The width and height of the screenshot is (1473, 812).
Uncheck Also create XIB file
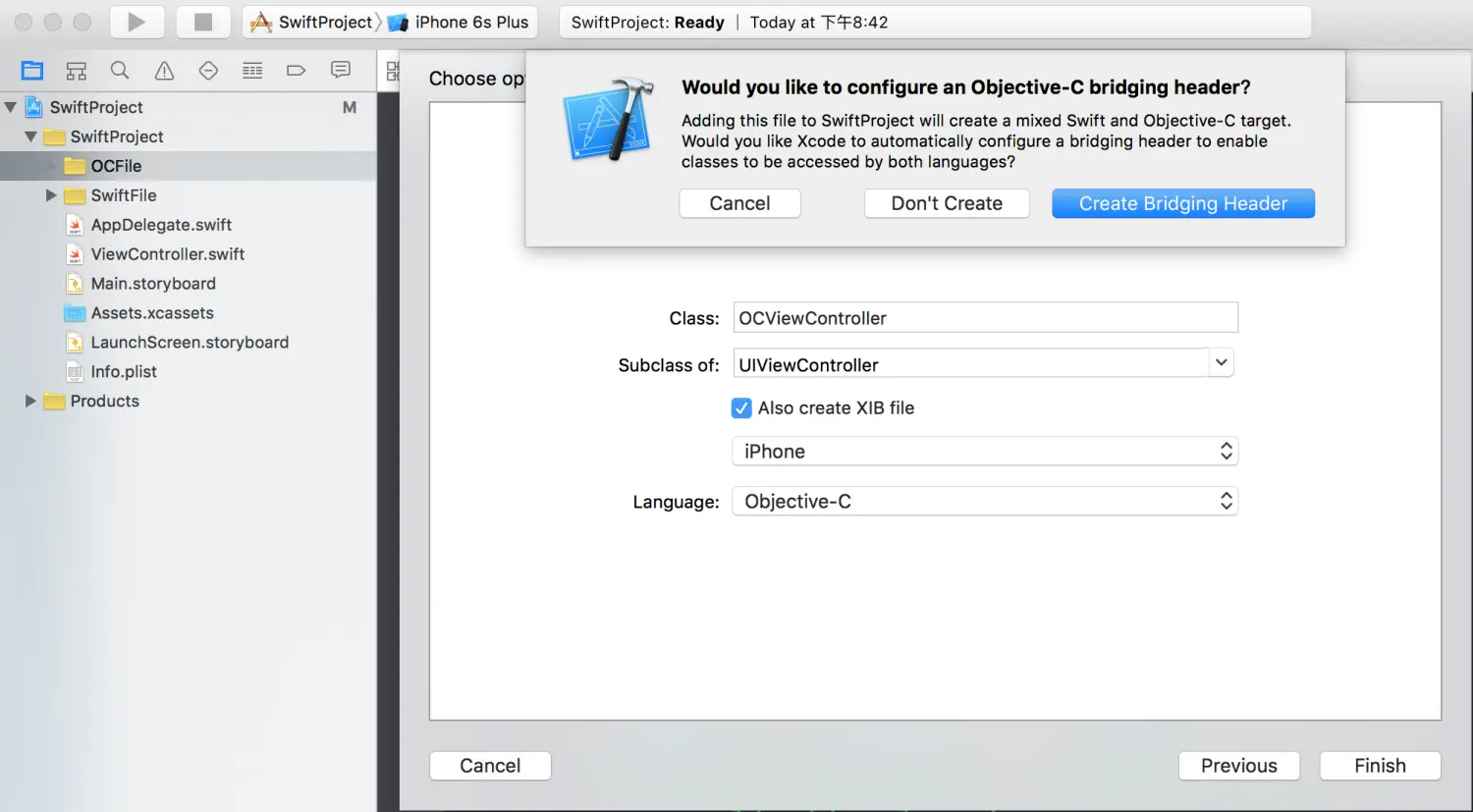pyautogui.click(x=741, y=407)
